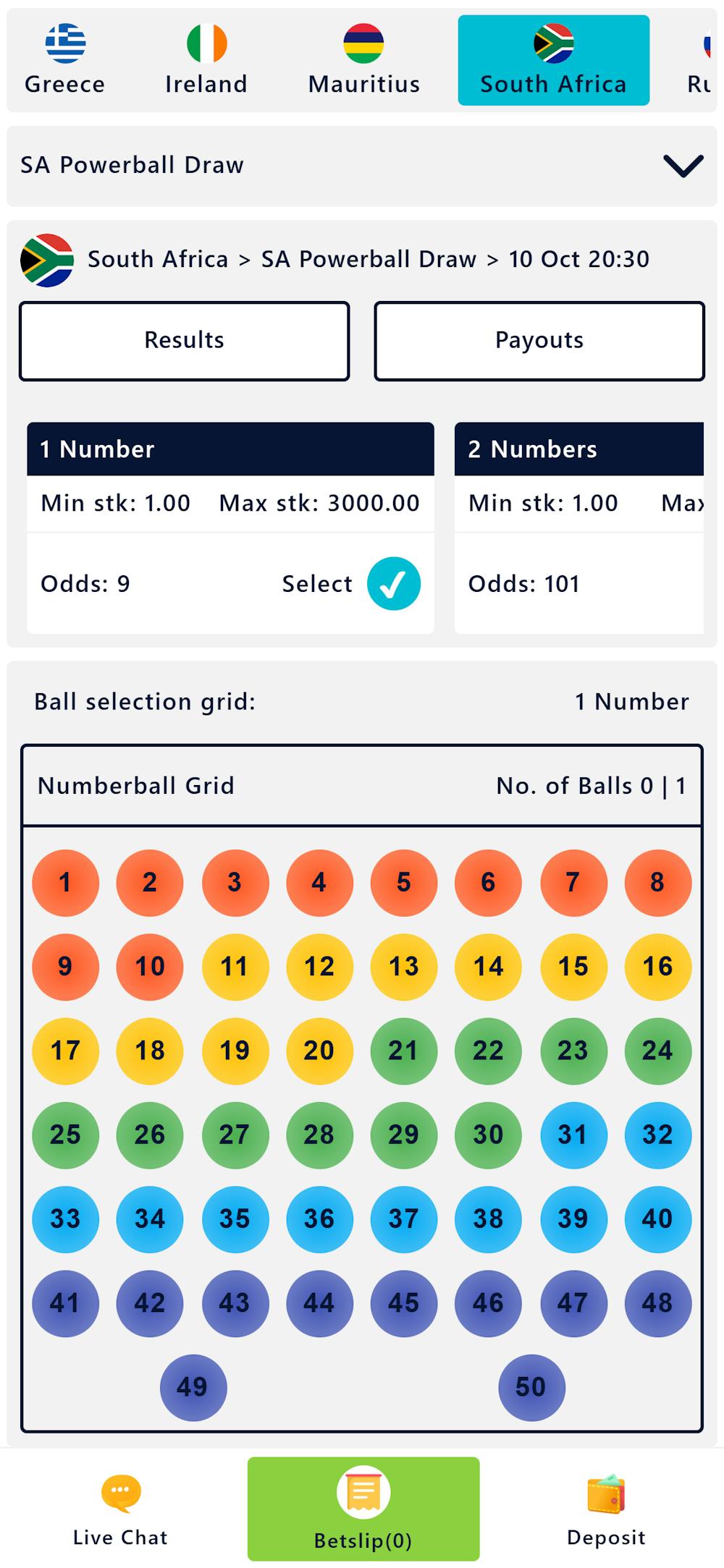The width and height of the screenshot is (724, 1568).
Task: Select ball number 50 in the grid
Action: 531,1387
